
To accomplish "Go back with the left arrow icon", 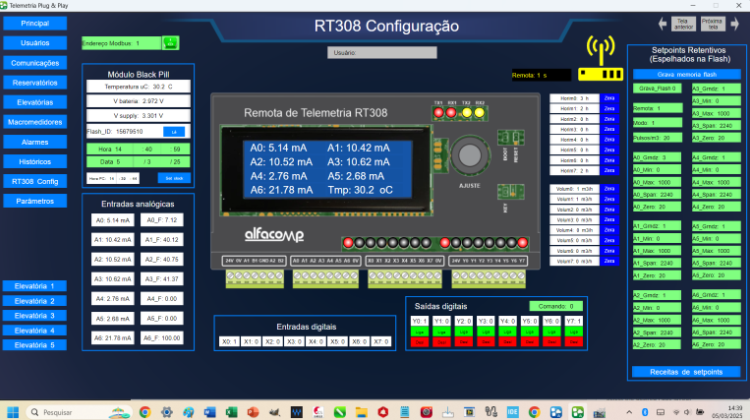I will (x=662, y=23).
